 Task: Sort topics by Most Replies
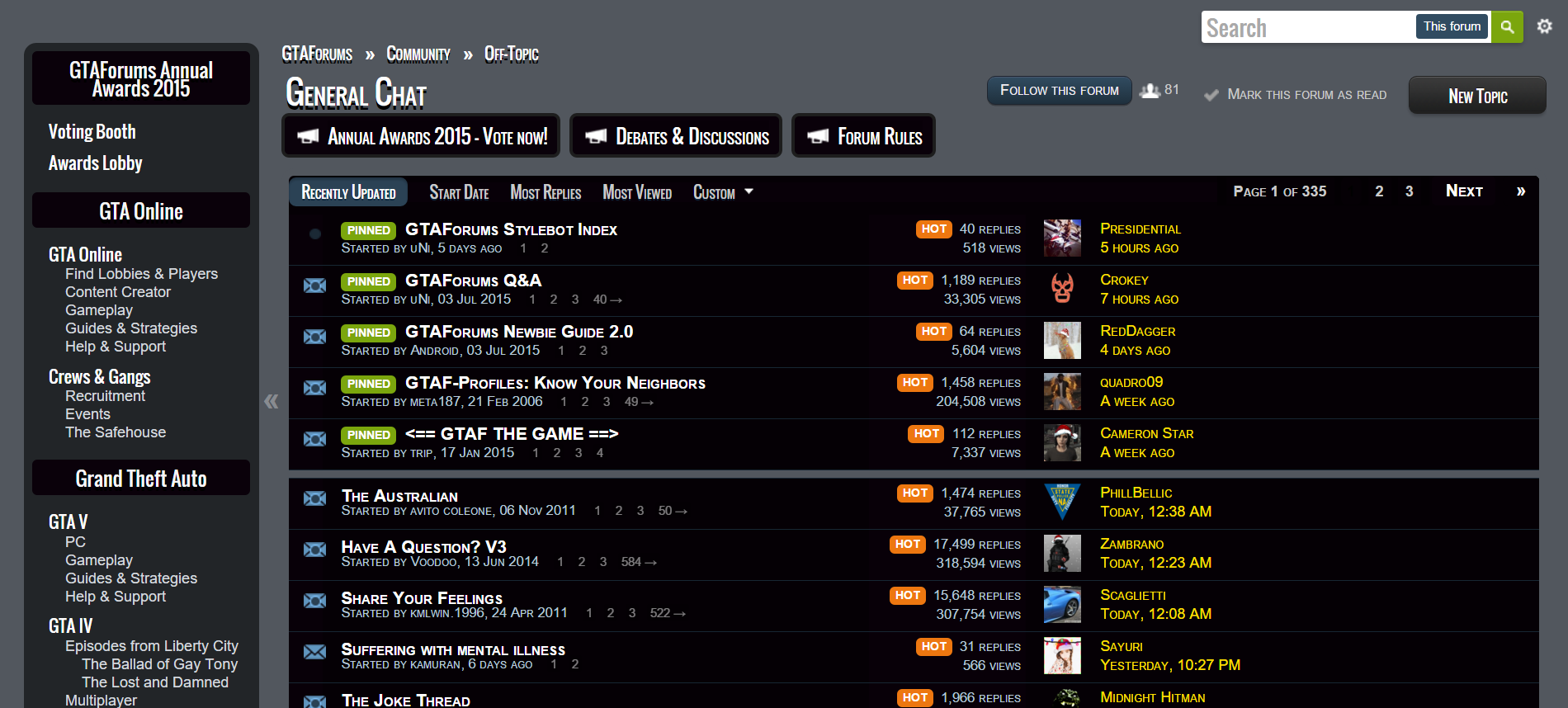click(x=545, y=192)
